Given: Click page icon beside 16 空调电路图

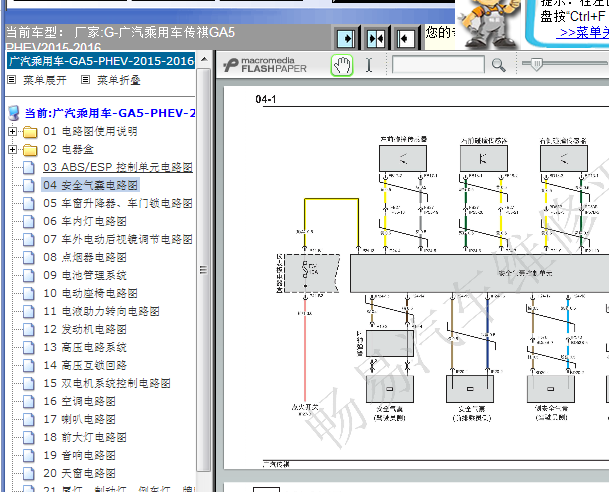Looking at the screenshot, I should 29,402.
